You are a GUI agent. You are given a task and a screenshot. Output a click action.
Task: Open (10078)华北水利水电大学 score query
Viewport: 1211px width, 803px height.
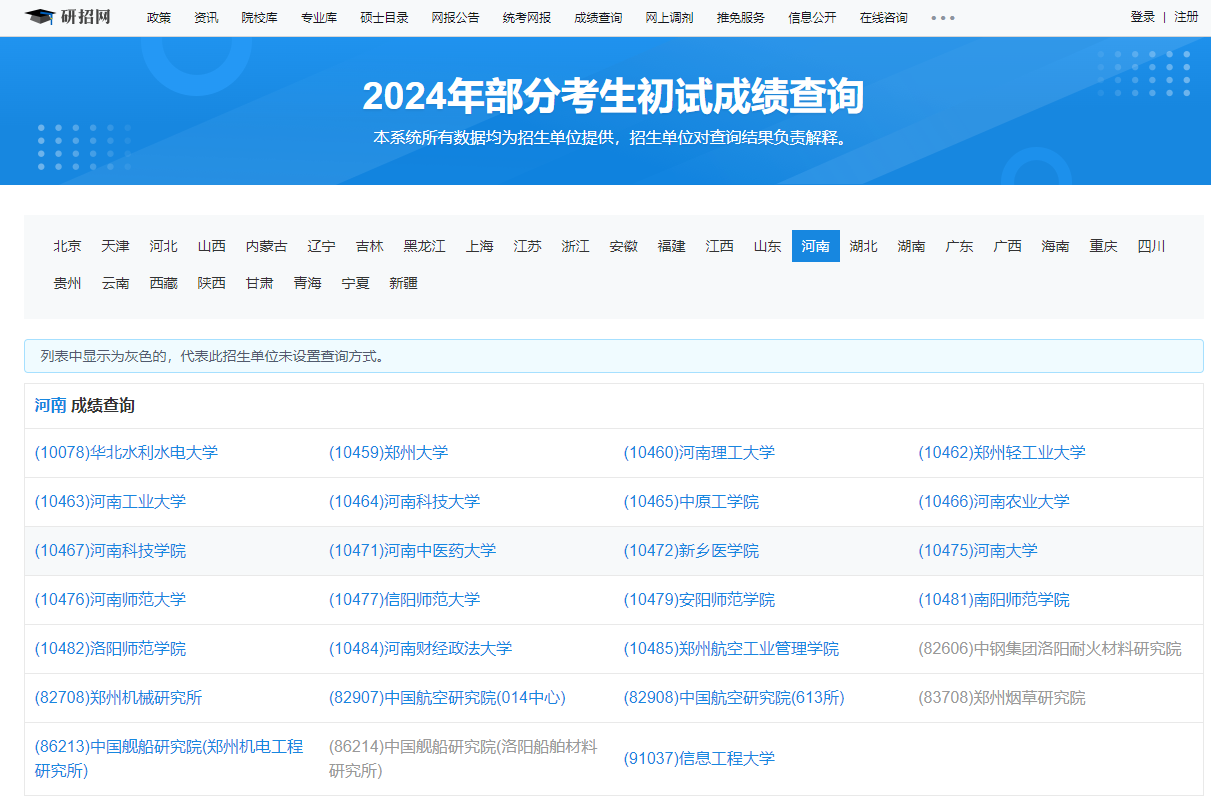(126, 452)
